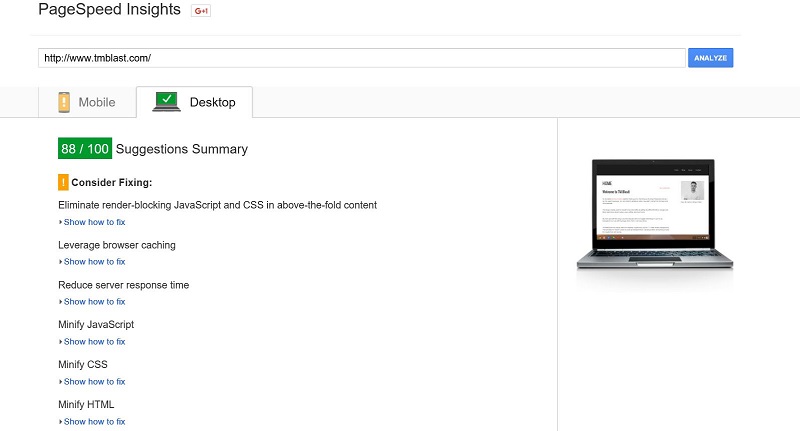This screenshot has height=431, width=800.
Task: Click the laptop website preview thumbnail
Action: [x=655, y=213]
